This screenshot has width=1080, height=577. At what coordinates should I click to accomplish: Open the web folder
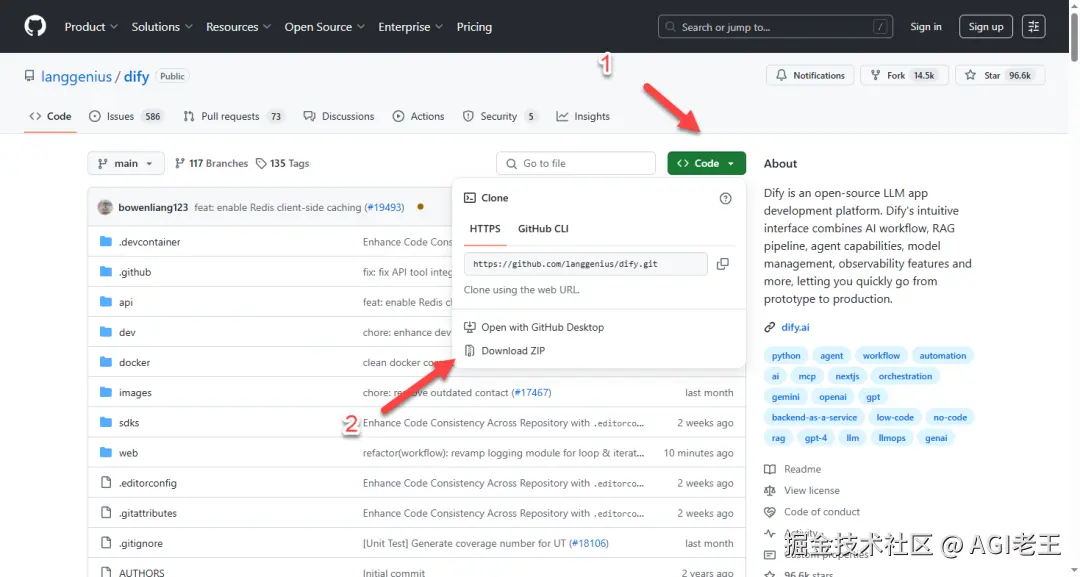[x=128, y=453]
